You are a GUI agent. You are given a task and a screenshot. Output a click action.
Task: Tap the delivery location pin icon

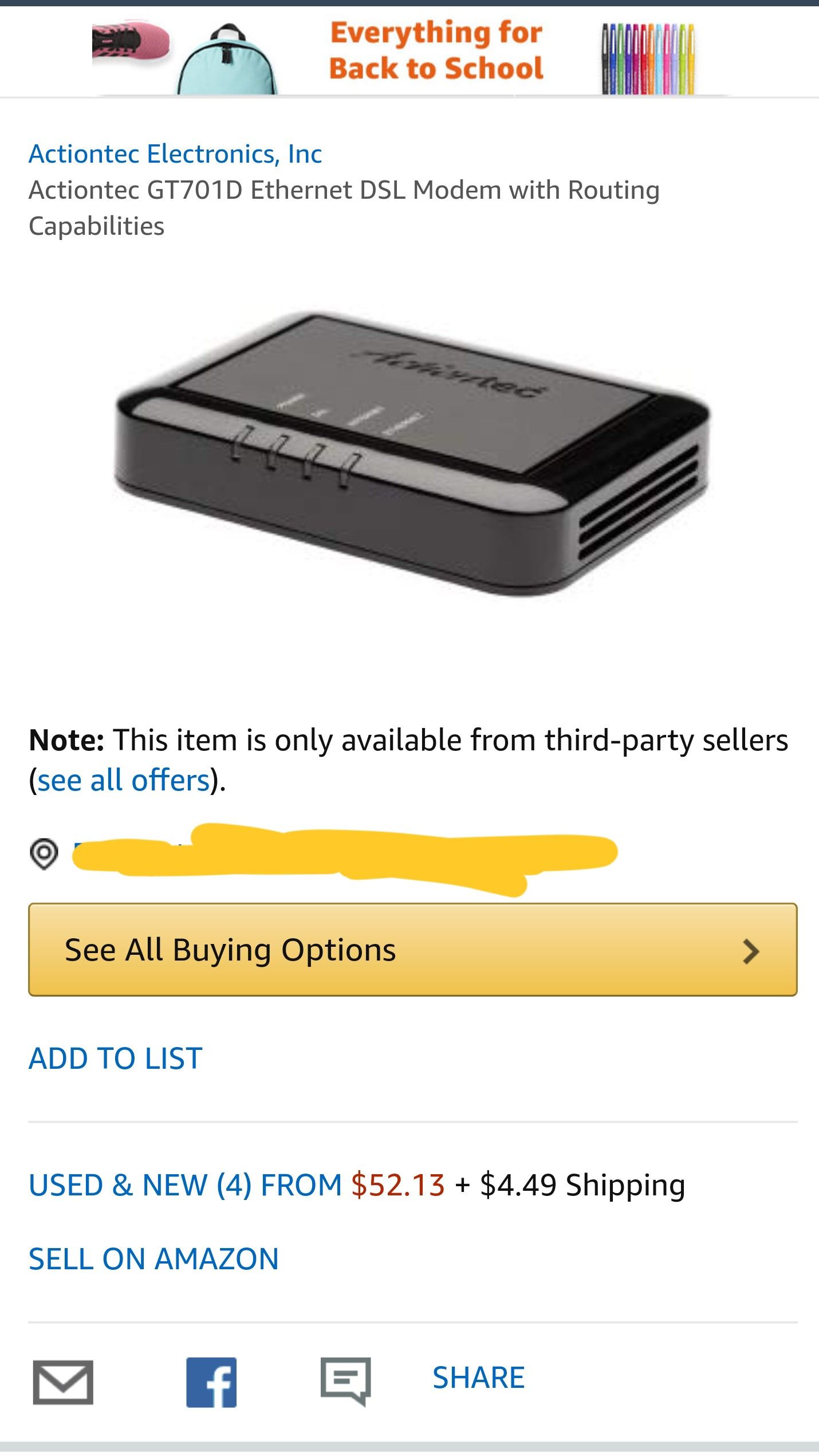[44, 853]
